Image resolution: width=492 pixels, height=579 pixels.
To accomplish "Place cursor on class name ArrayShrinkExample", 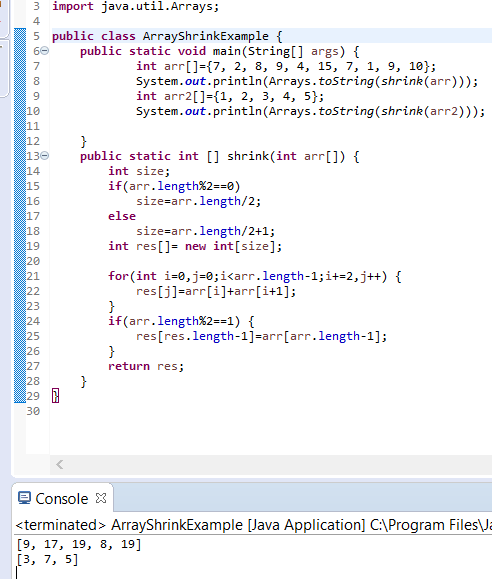I will 205,36.
